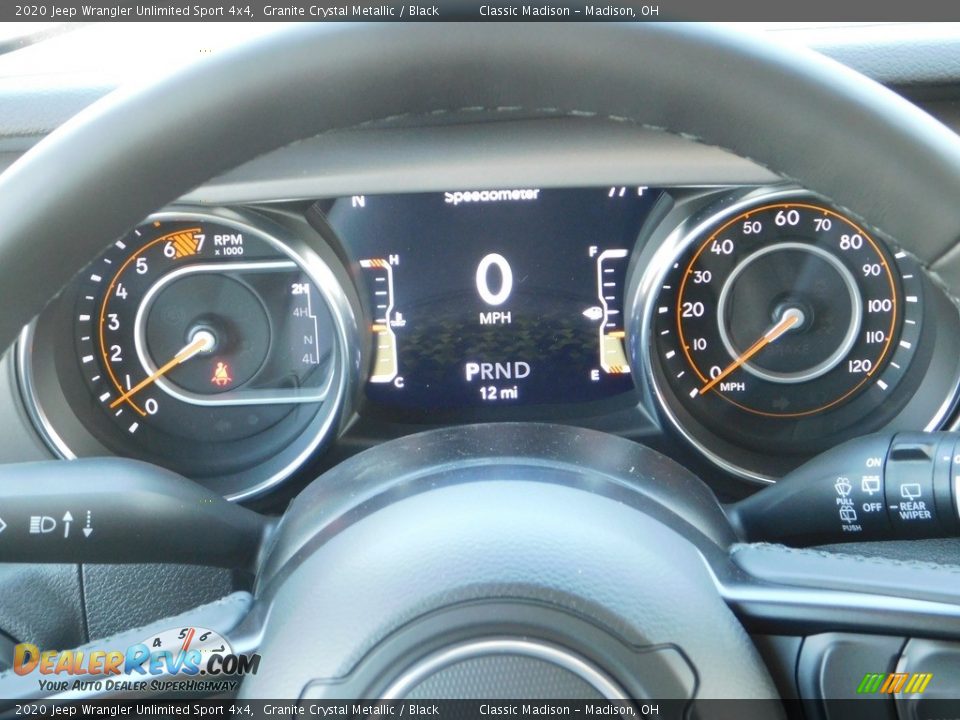Click the PULL front washer icon

point(843,487)
